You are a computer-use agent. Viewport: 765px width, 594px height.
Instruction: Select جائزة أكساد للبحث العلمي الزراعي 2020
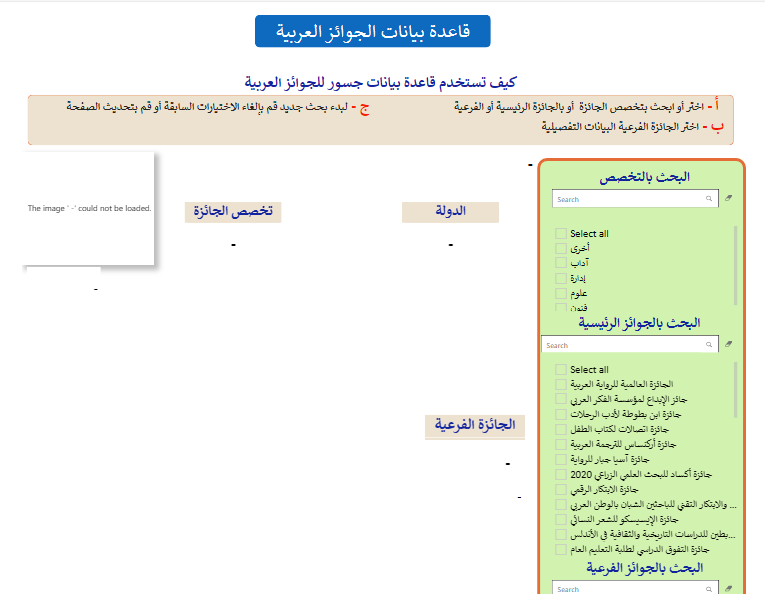561,474
